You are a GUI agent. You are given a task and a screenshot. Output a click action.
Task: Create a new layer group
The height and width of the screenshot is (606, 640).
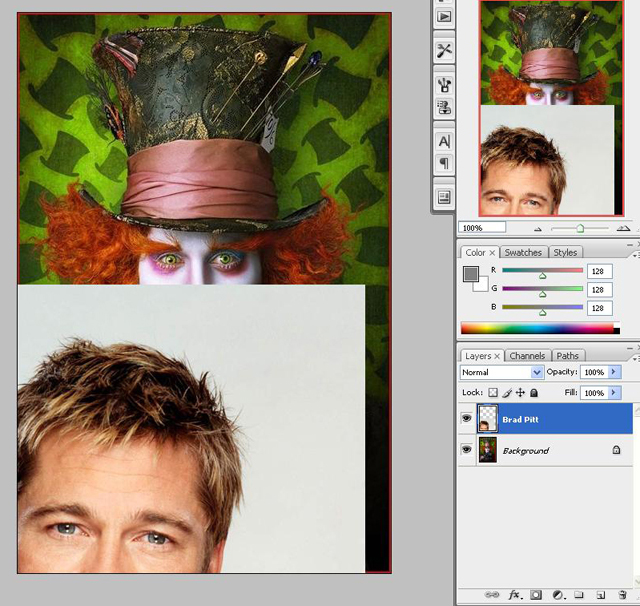[x=579, y=595]
